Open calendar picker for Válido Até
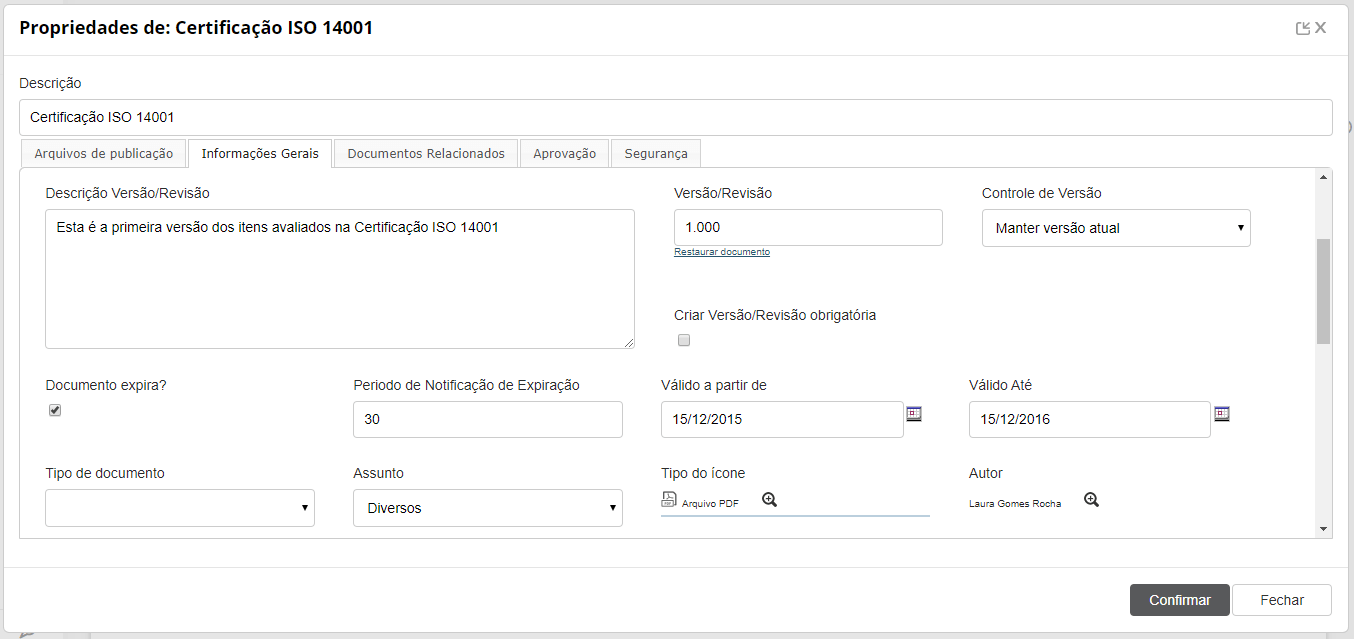Viewport: 1354px width, 639px height. pos(1221,413)
